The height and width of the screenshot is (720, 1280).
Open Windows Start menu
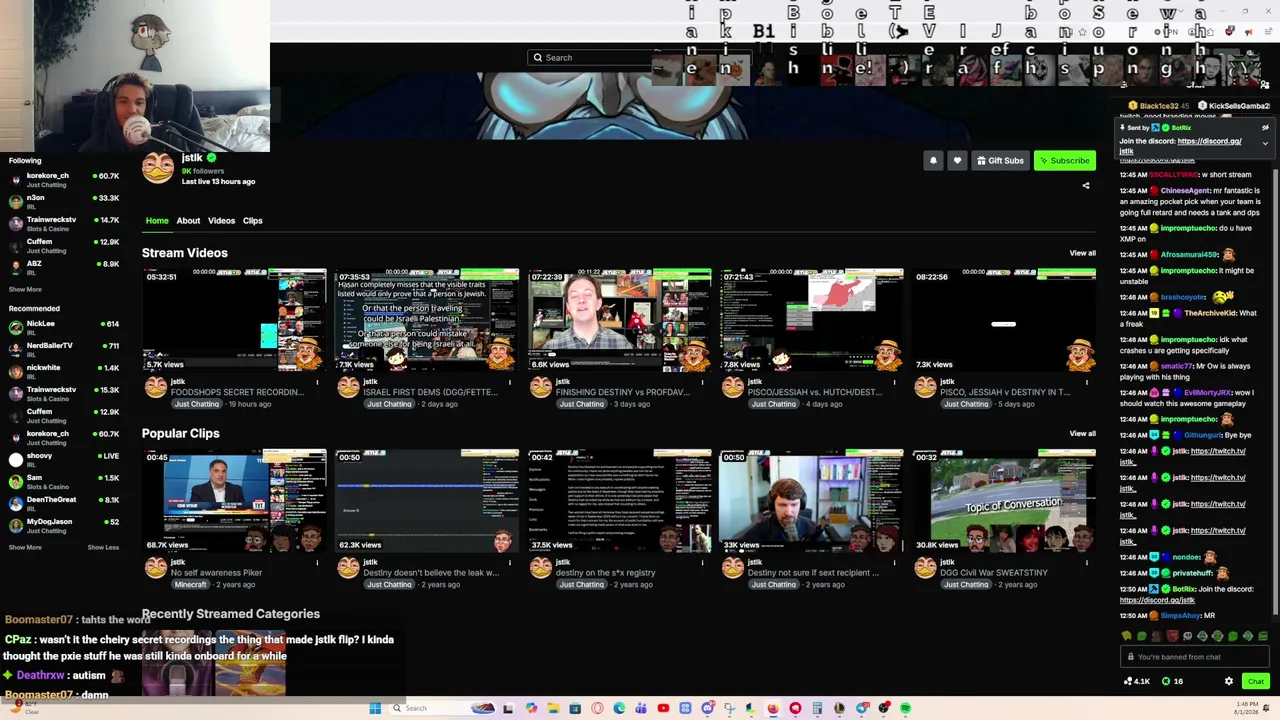click(375, 708)
